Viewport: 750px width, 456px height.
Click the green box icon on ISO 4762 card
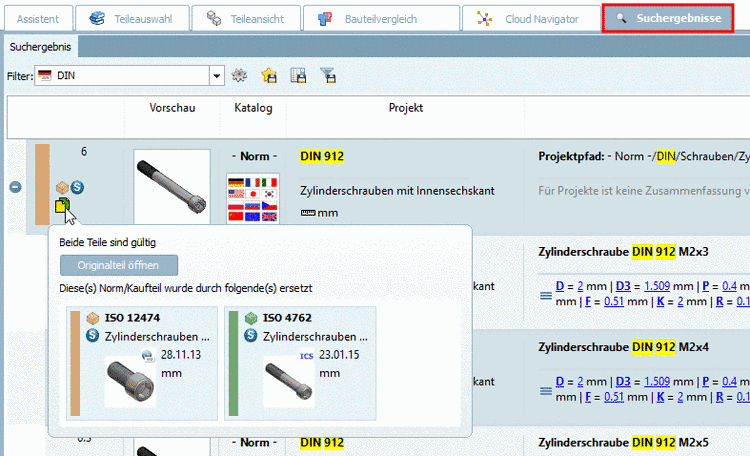tap(251, 318)
